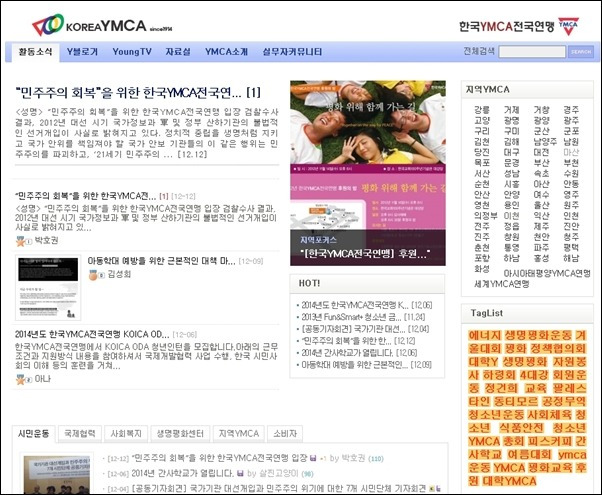Open the 수원 regional YMCA link
The width and height of the screenshot is (602, 495).
571,174
